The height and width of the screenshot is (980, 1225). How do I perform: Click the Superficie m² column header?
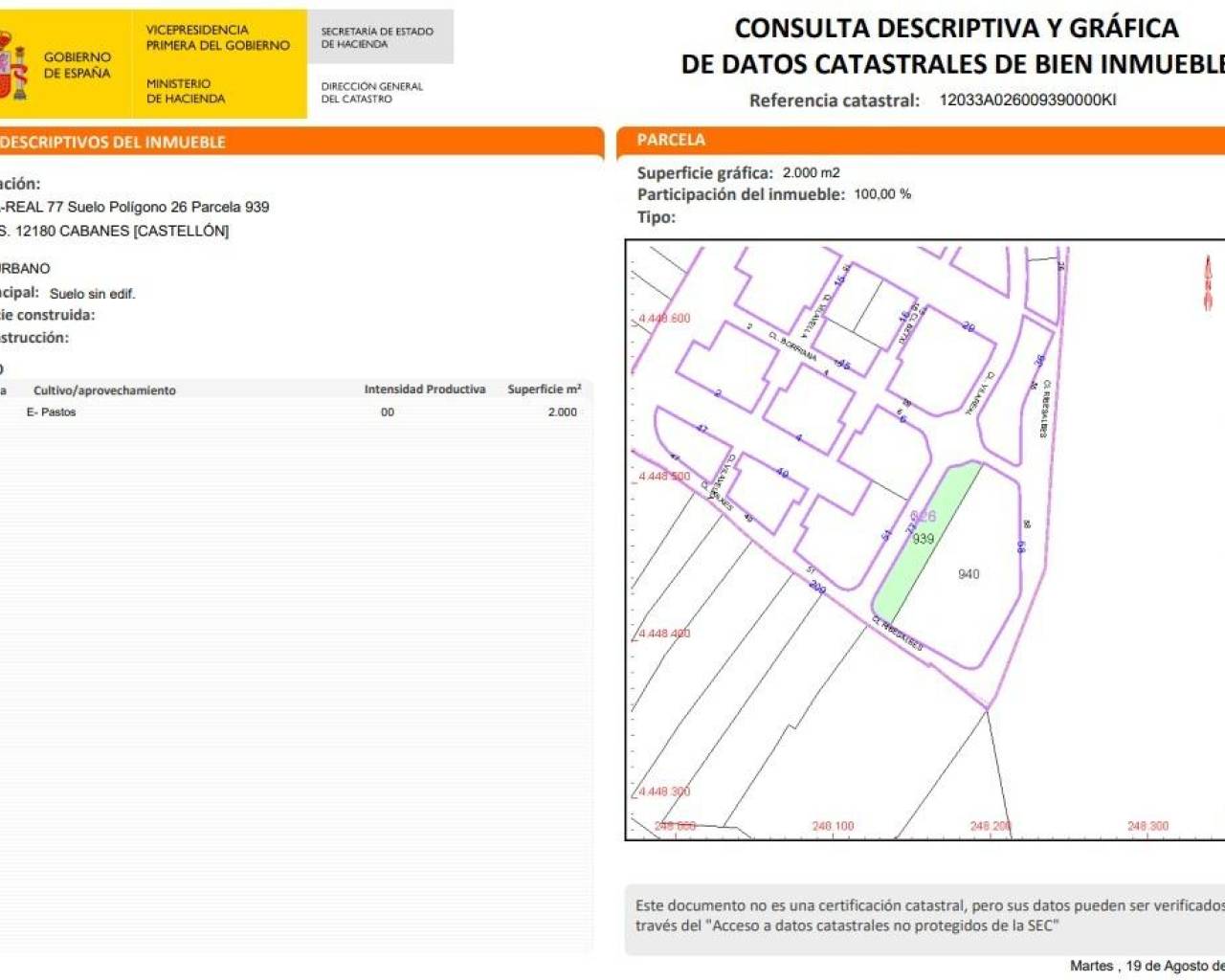544,390
